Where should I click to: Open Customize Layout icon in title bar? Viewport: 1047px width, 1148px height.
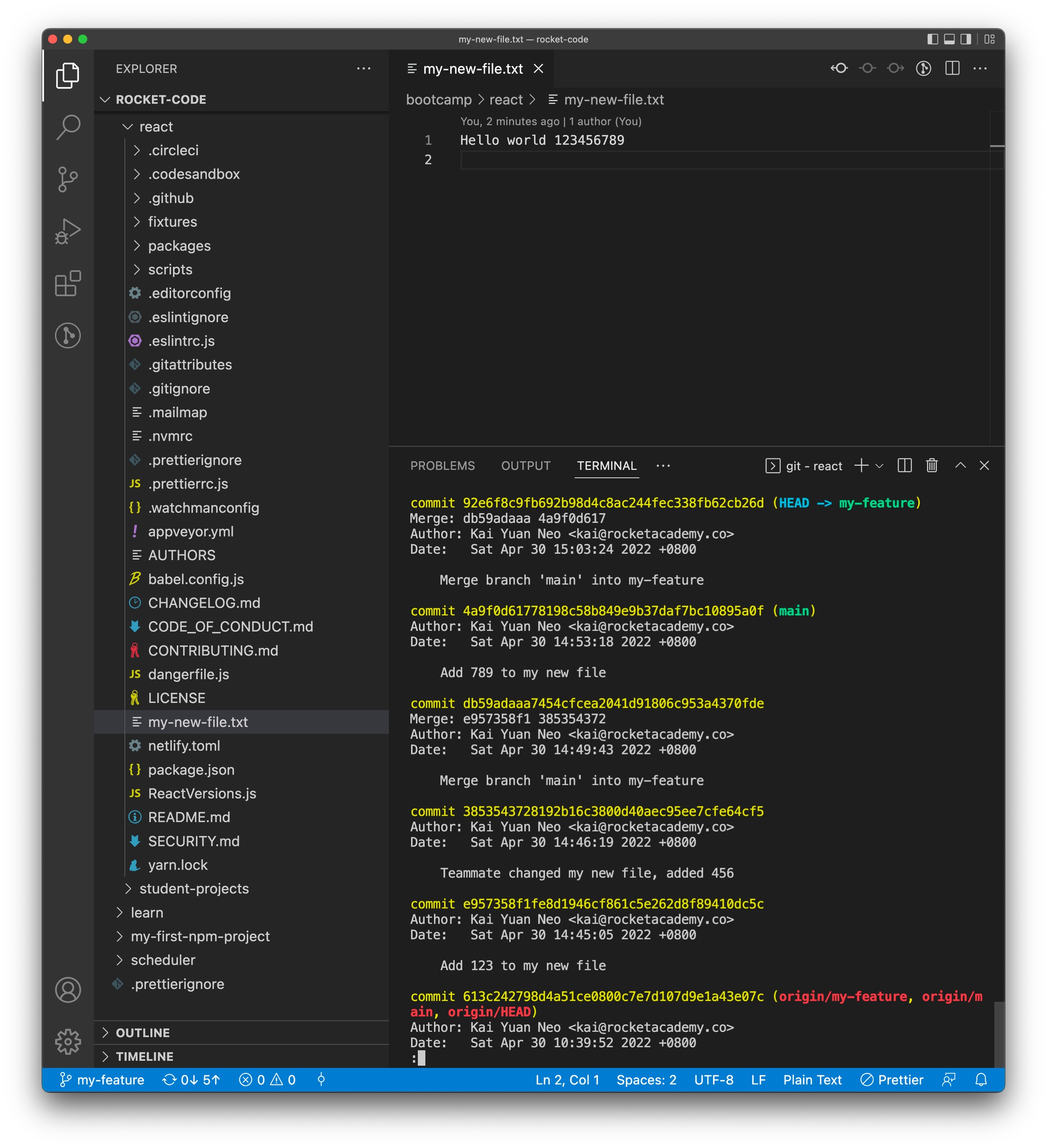989,39
